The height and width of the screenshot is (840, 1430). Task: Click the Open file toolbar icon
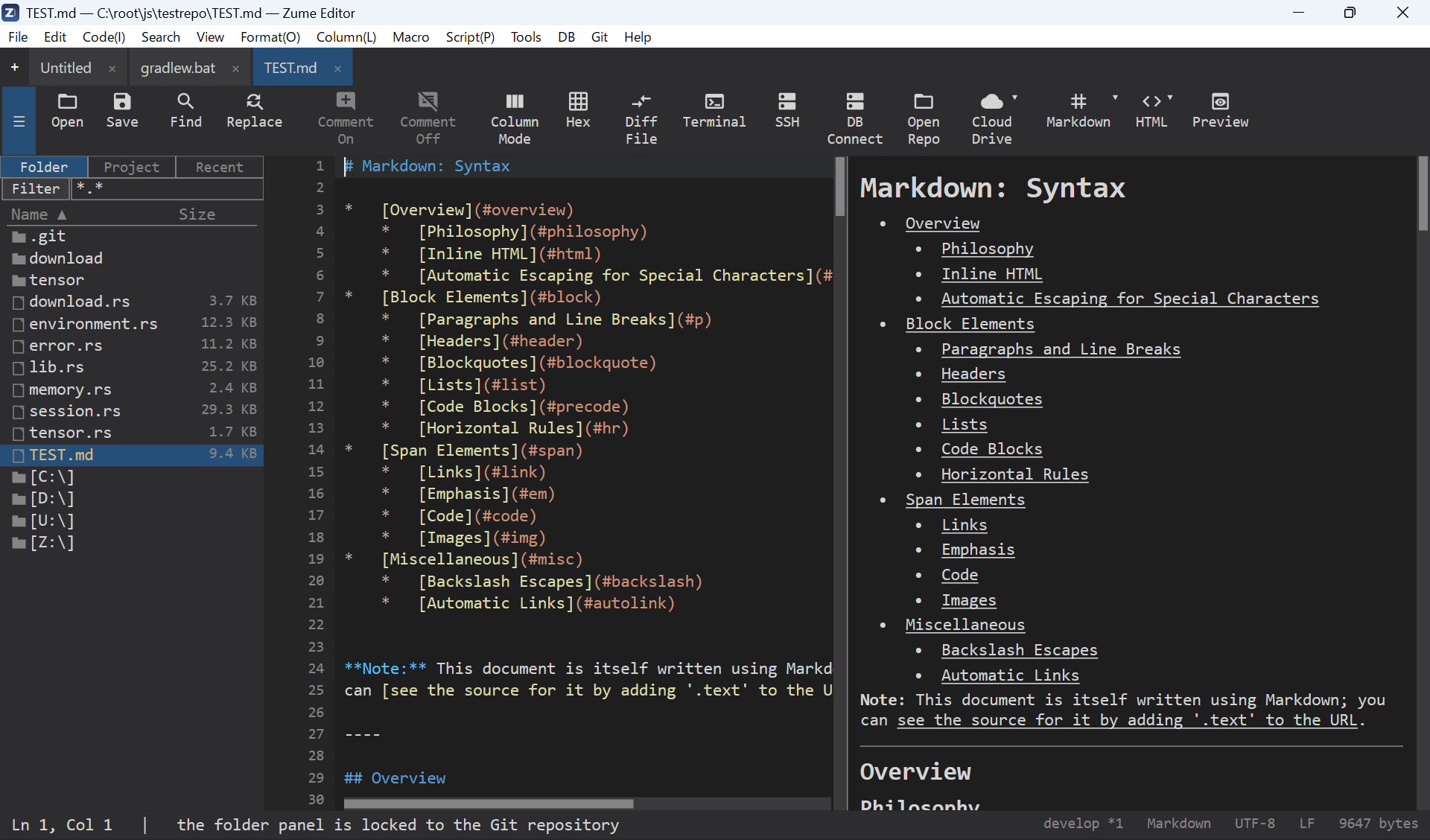pyautogui.click(x=67, y=110)
